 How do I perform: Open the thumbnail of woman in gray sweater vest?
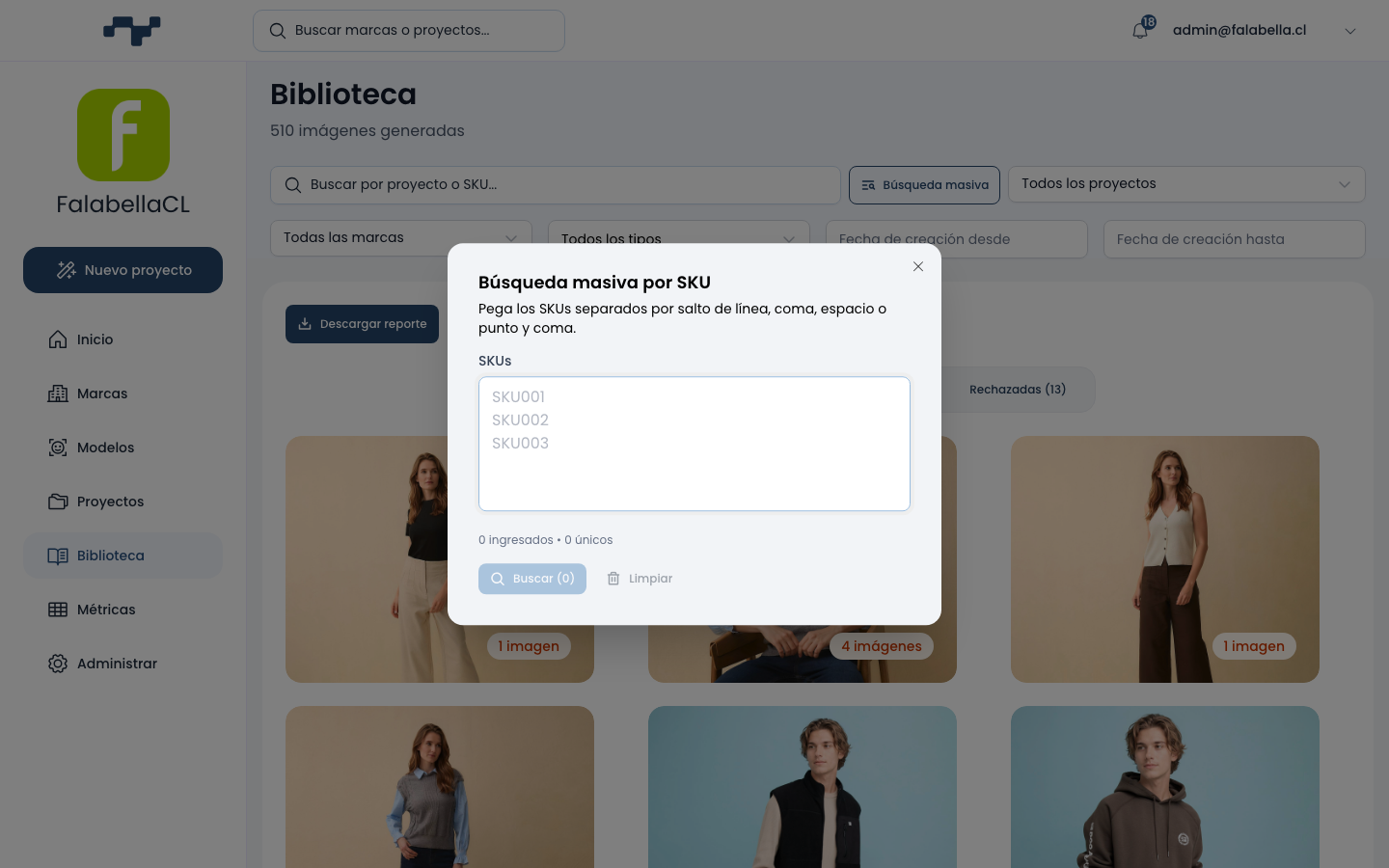pos(440,787)
